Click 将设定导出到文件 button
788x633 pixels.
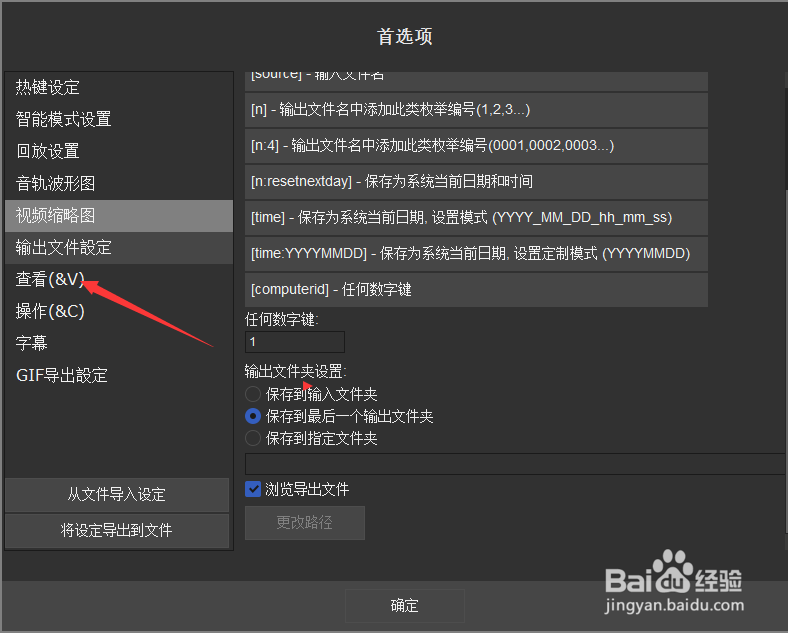(117, 531)
